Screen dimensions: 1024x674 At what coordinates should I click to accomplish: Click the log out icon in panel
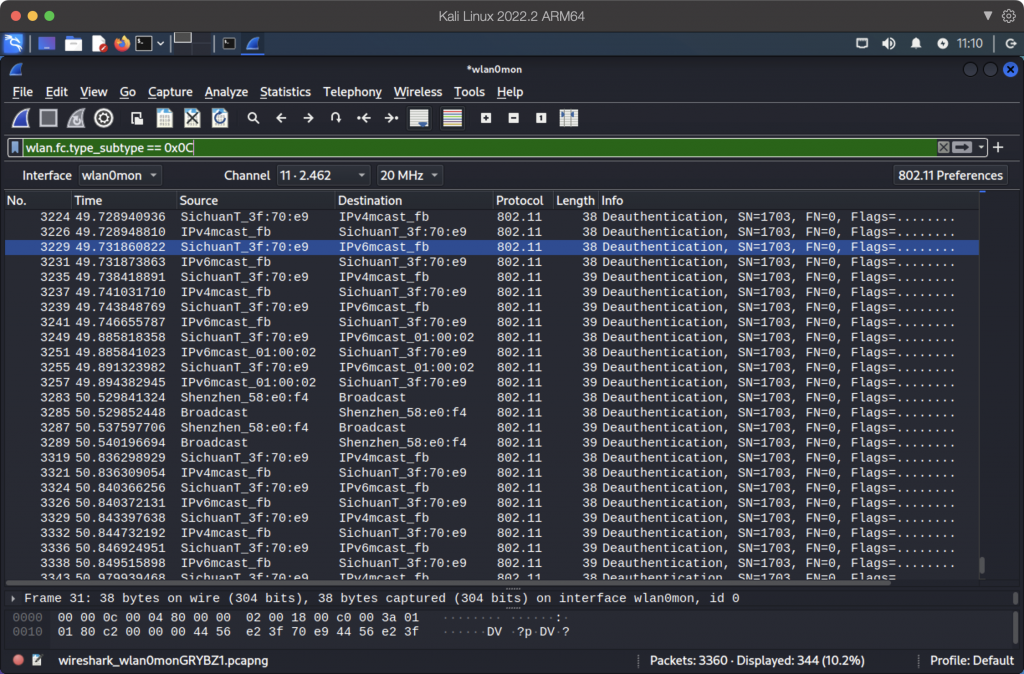1010,44
